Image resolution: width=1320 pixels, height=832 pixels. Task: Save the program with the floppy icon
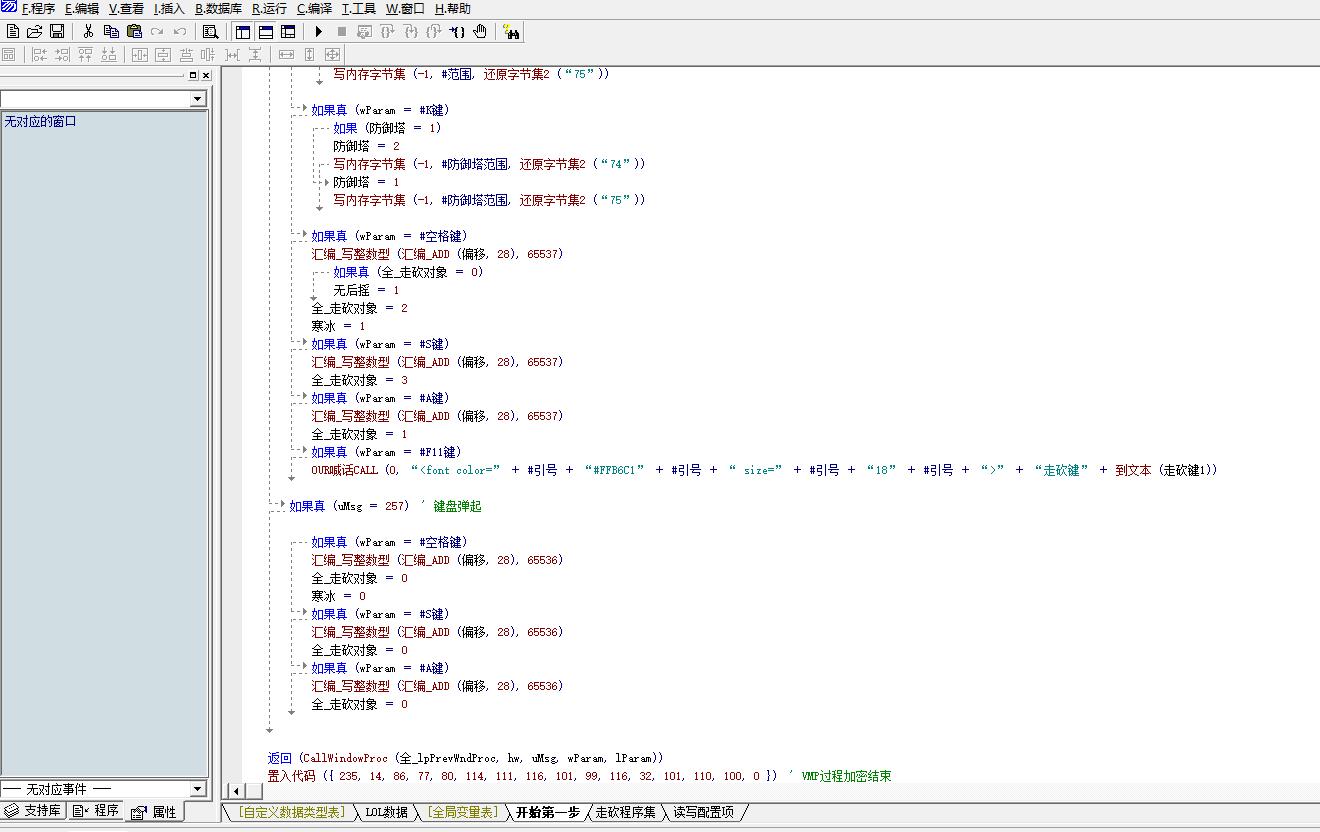coord(57,32)
